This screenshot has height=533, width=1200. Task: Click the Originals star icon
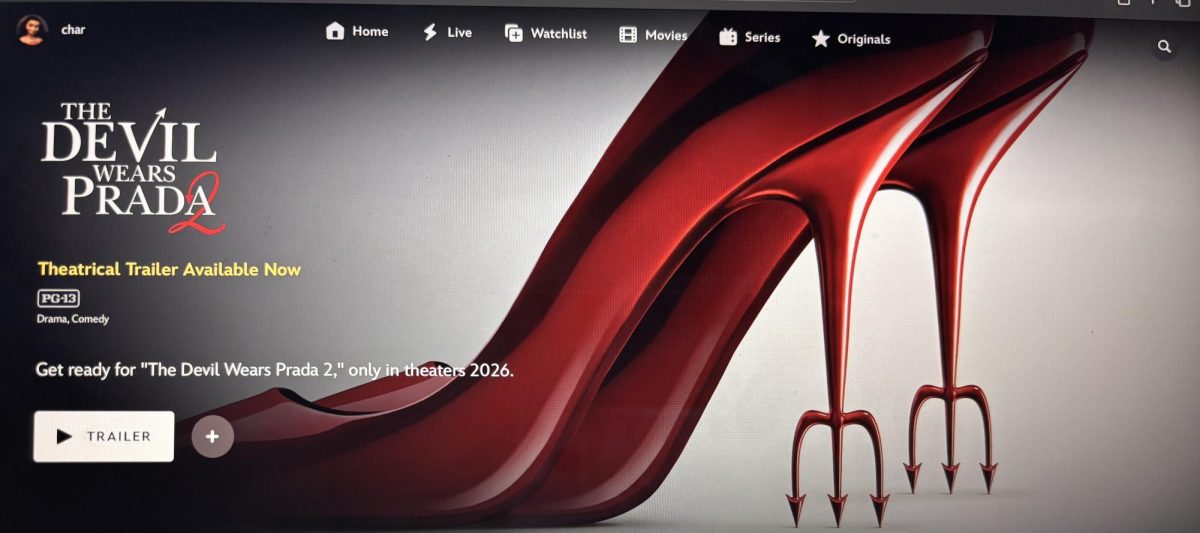(x=821, y=39)
